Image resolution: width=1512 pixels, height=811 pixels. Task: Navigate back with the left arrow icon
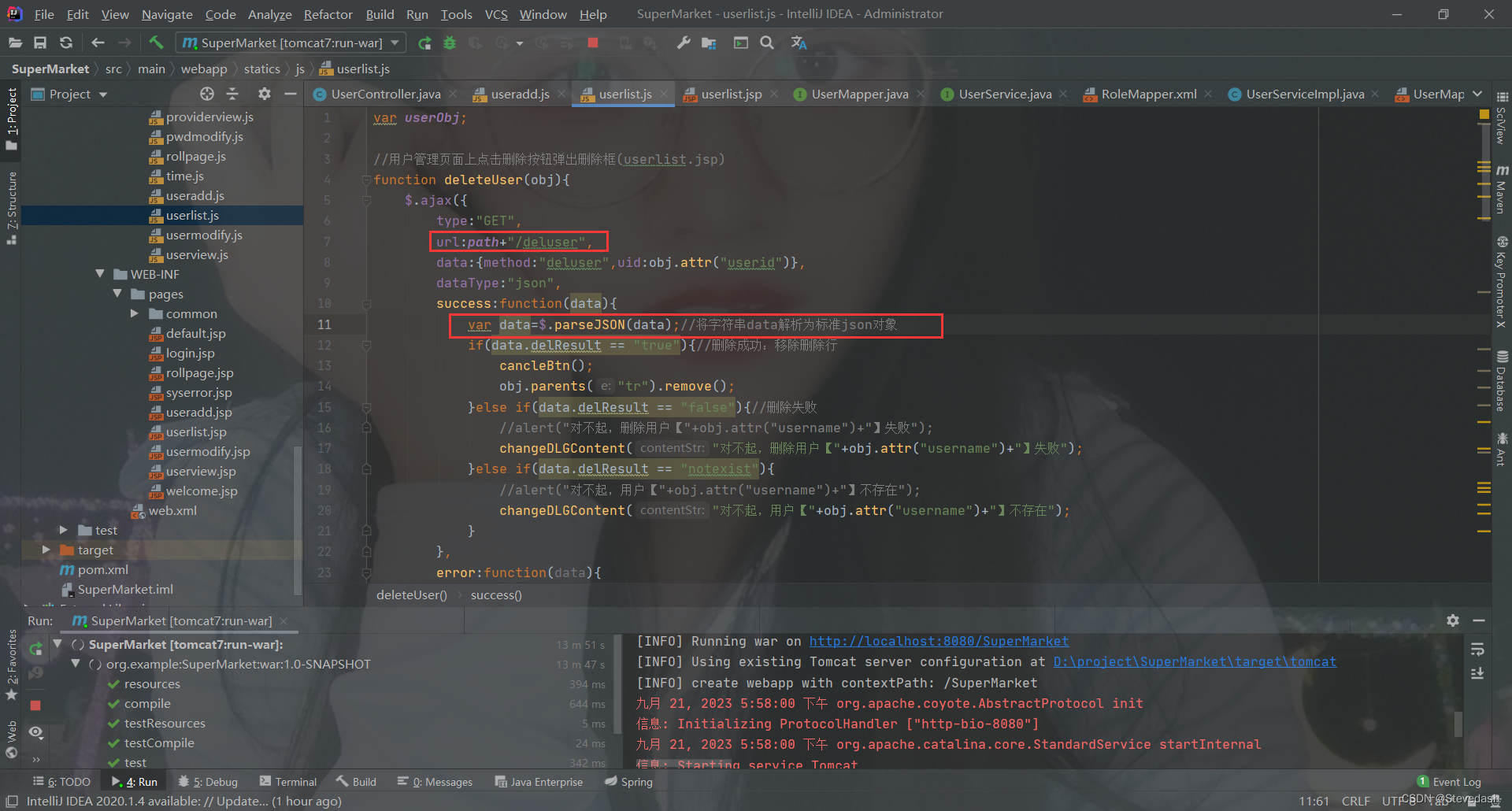coord(98,43)
